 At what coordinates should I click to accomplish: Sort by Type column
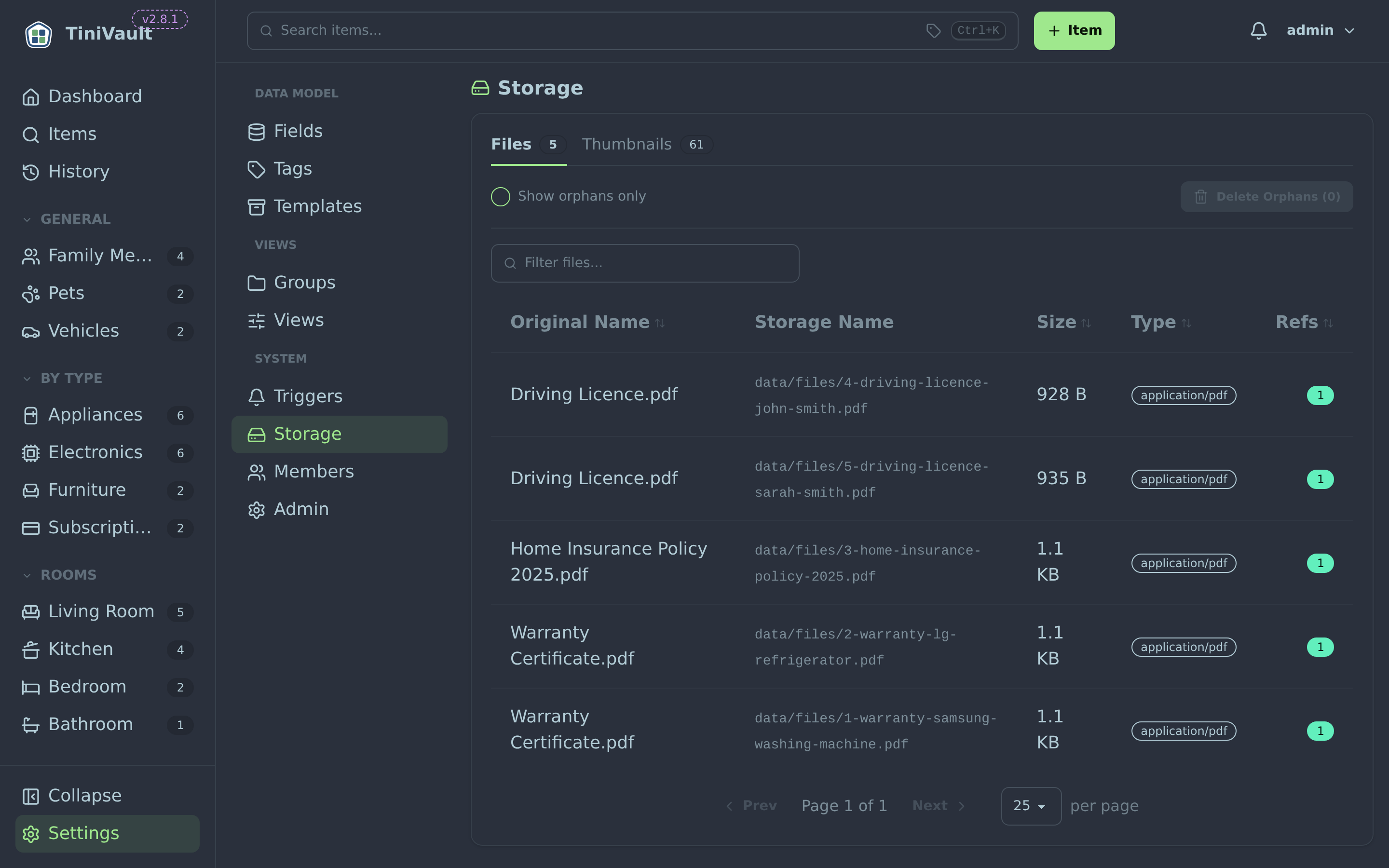tap(1161, 322)
